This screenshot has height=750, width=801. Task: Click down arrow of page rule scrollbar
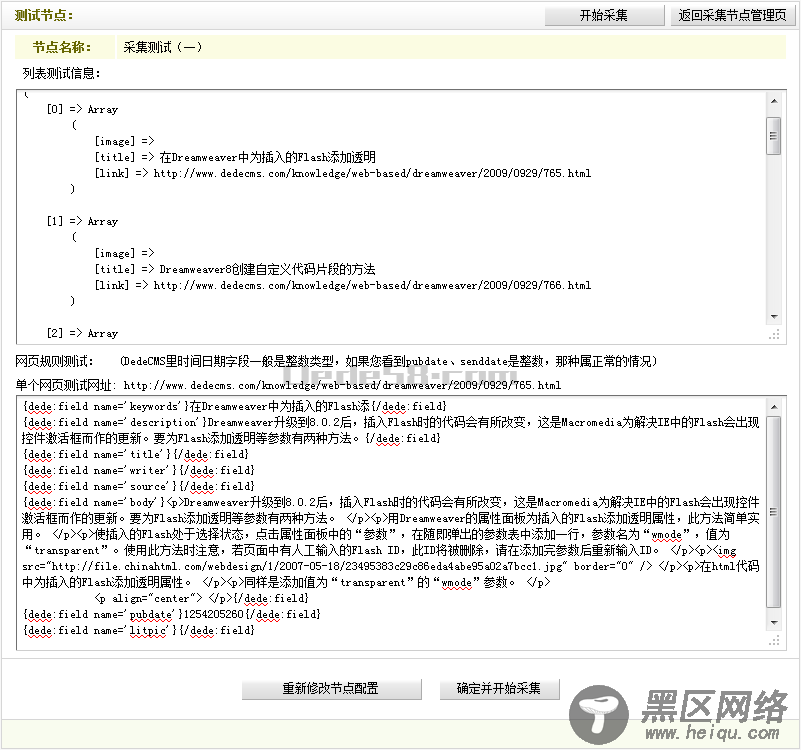click(x=774, y=623)
